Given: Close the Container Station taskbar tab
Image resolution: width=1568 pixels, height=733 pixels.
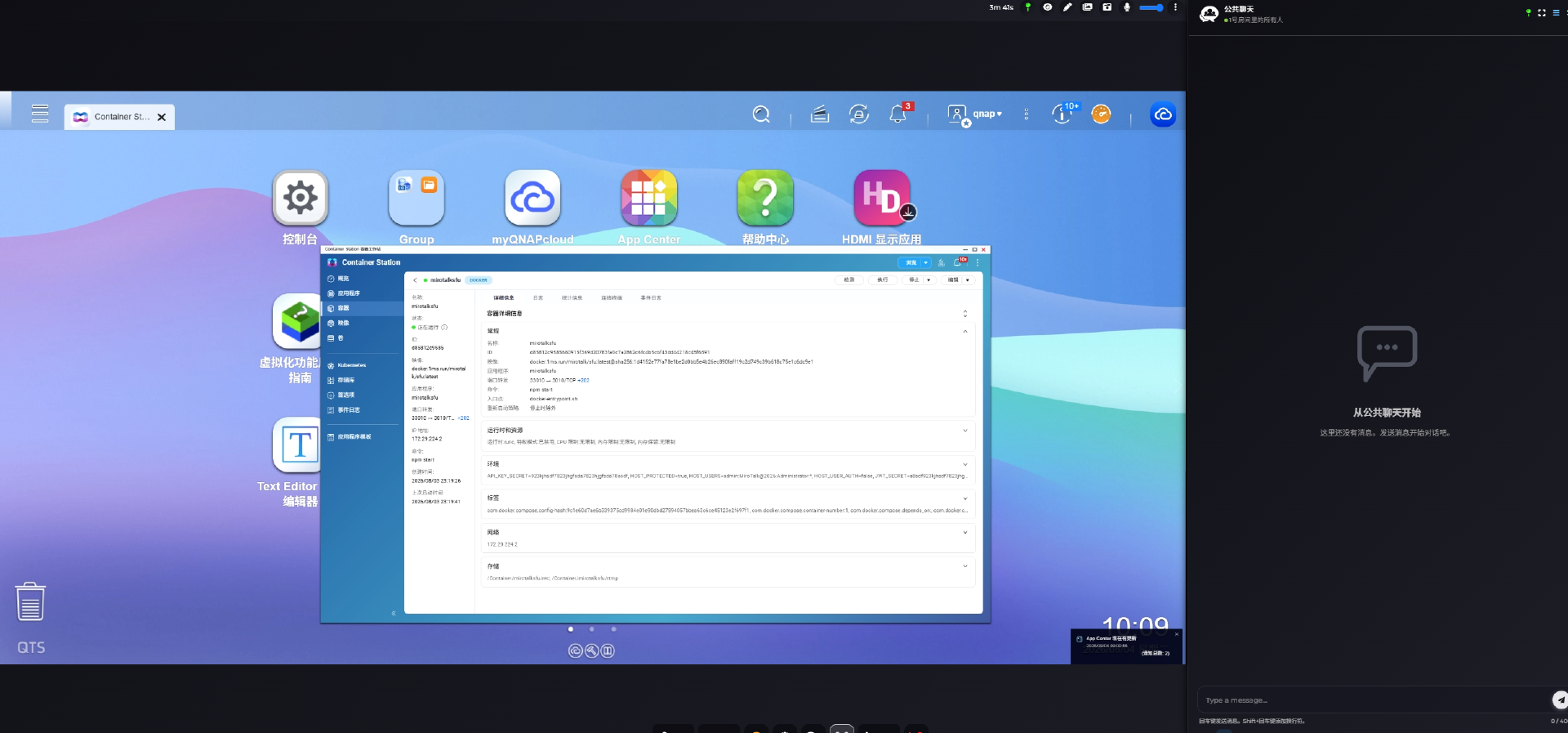Looking at the screenshot, I should [162, 117].
